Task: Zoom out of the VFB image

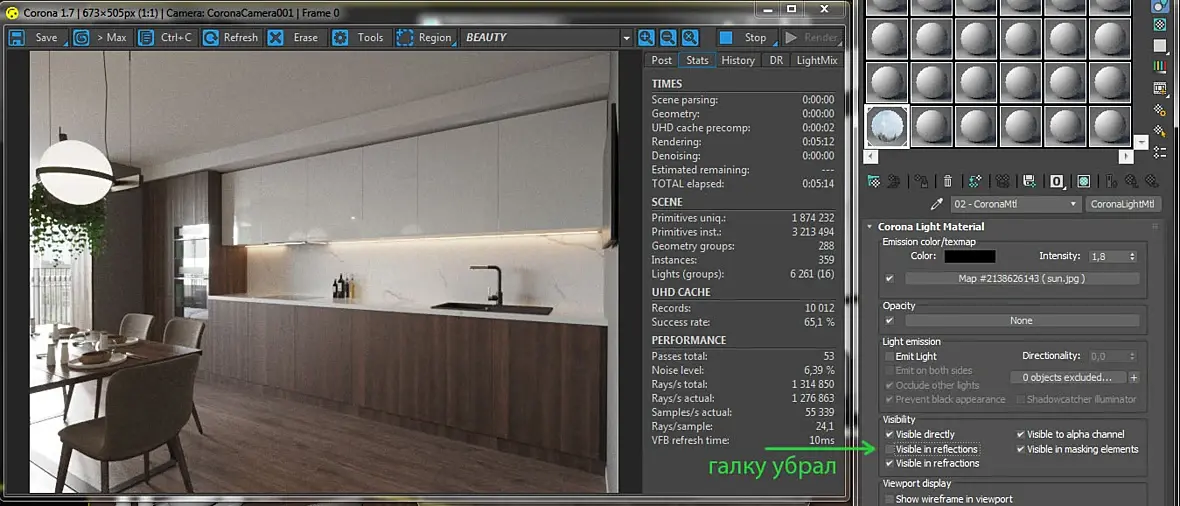Action: click(x=668, y=38)
